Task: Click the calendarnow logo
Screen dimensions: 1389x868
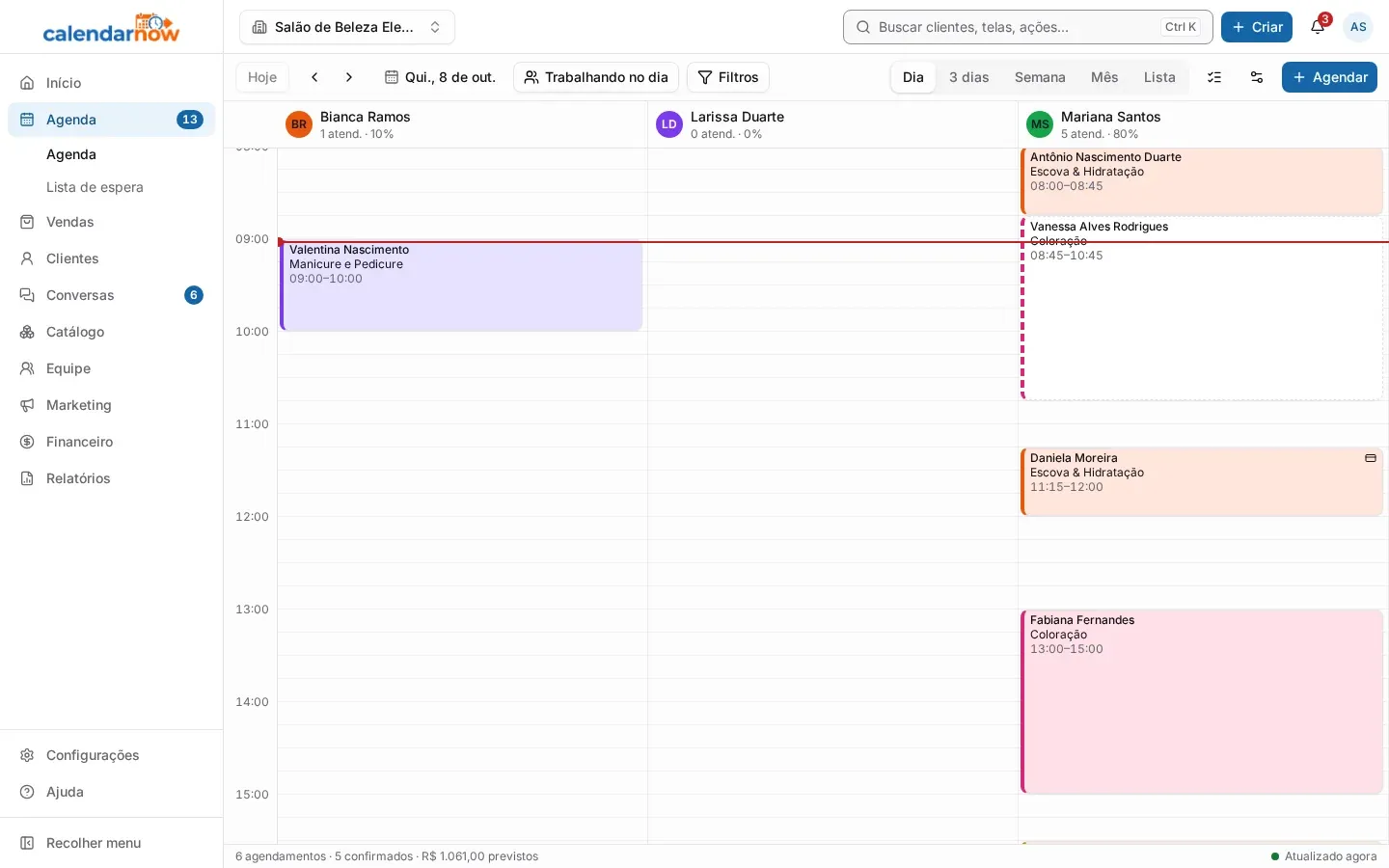Action: (x=111, y=28)
